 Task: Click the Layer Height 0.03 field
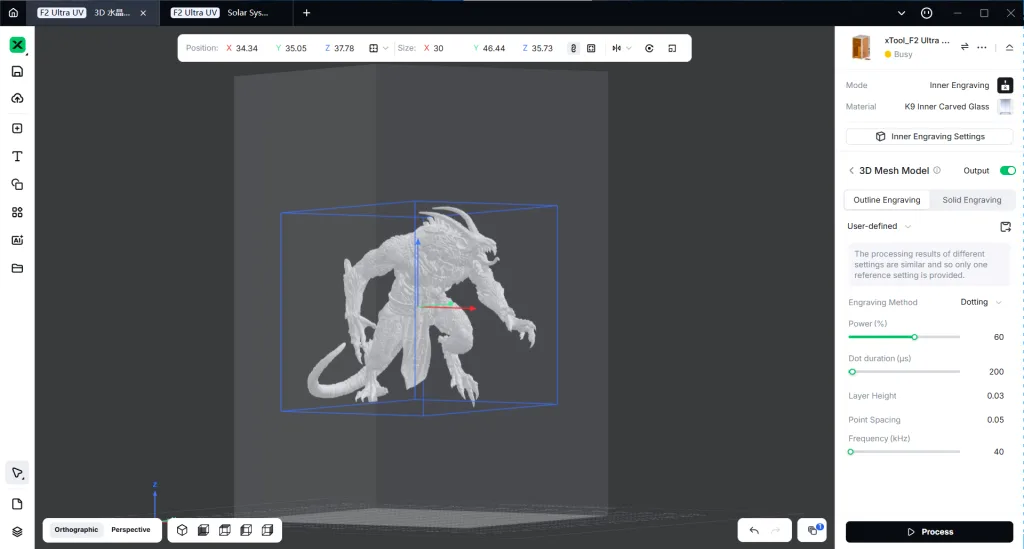[995, 396]
